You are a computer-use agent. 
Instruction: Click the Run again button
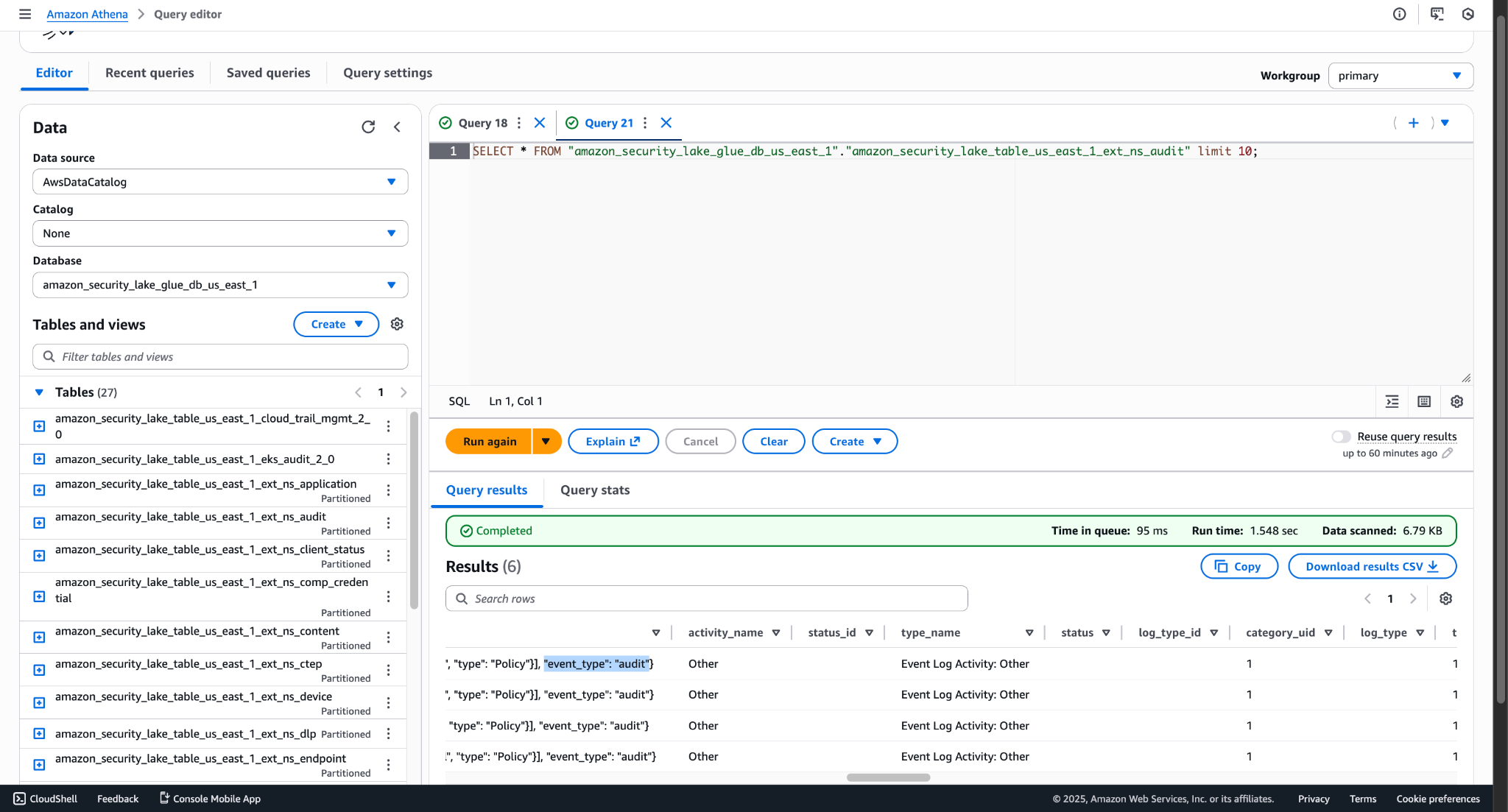point(489,442)
